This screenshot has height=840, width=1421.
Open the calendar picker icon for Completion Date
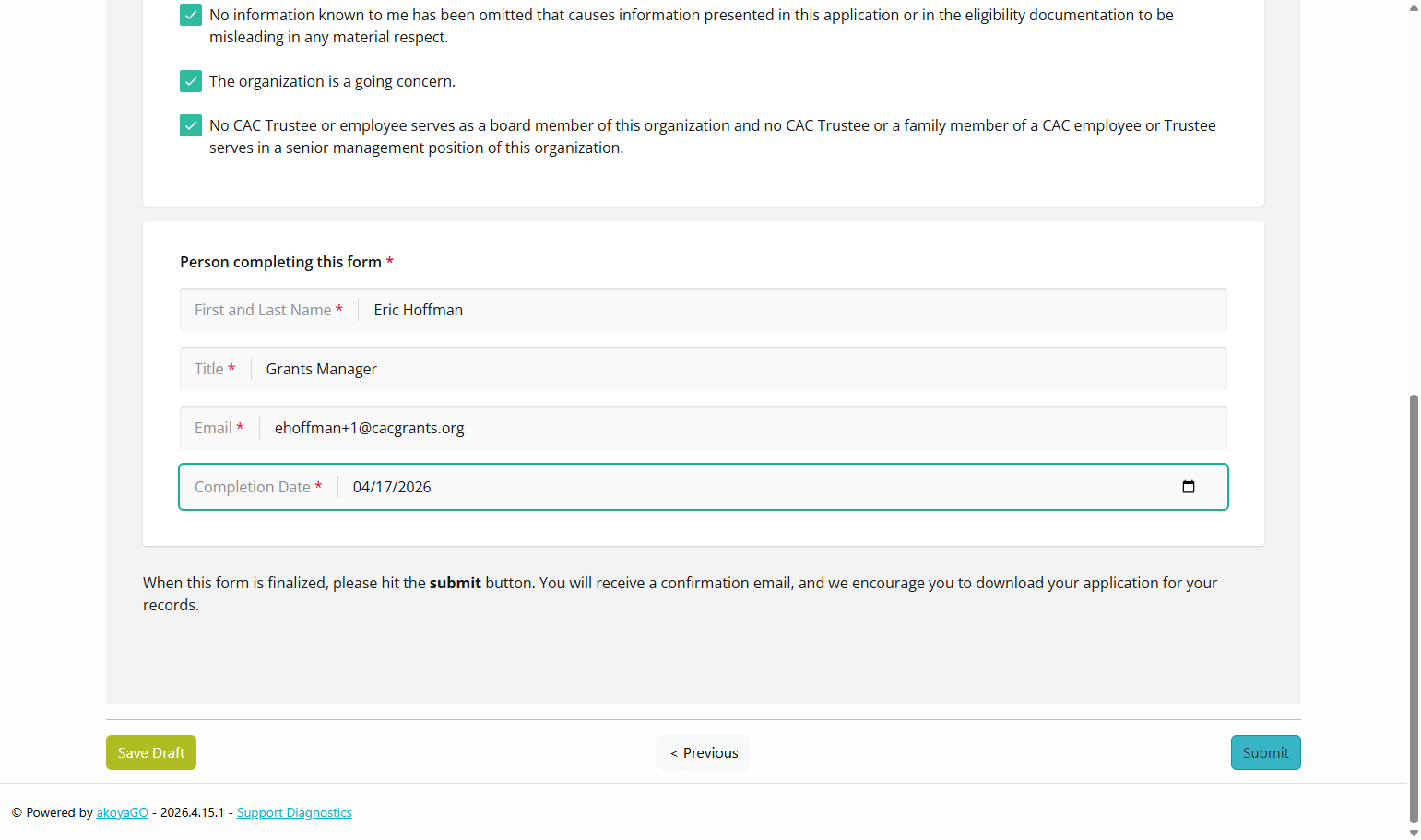pos(1189,487)
